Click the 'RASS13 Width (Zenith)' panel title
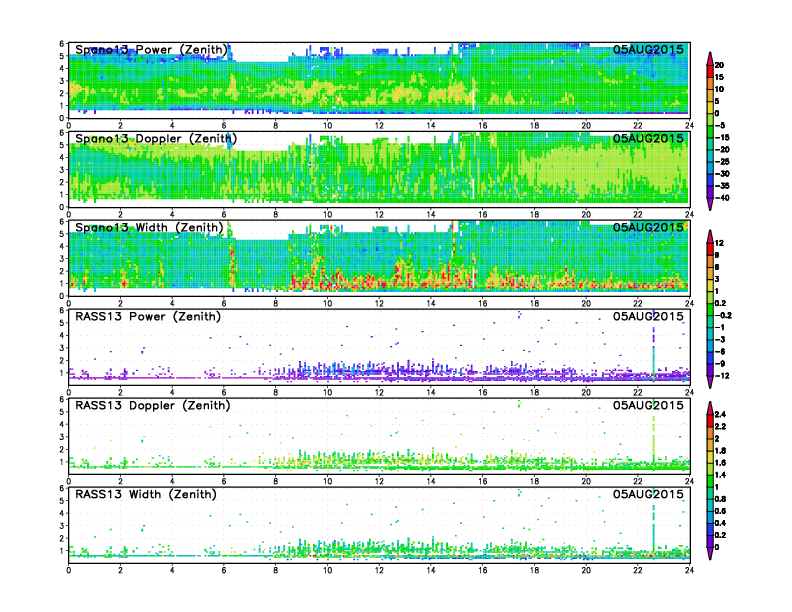 [x=145, y=494]
